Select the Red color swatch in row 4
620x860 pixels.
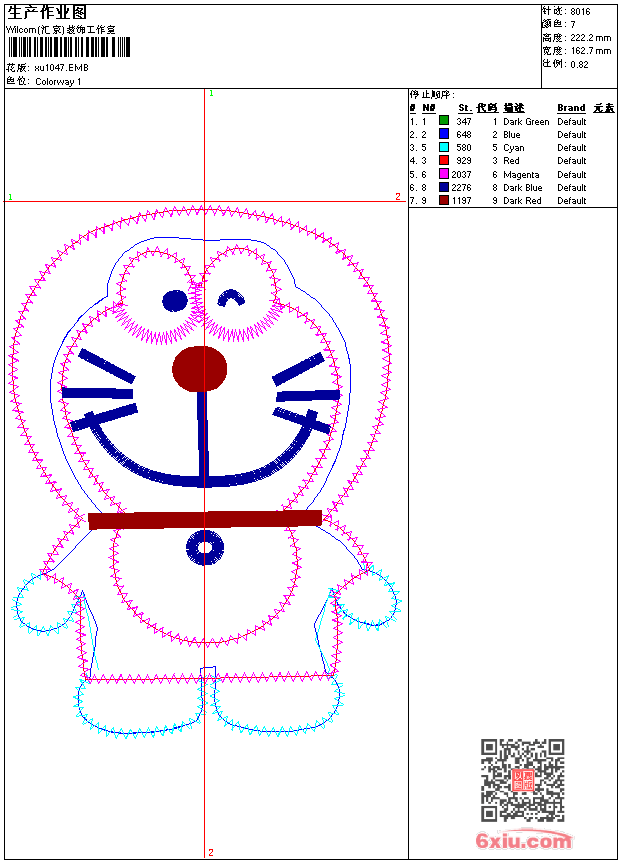click(444, 160)
